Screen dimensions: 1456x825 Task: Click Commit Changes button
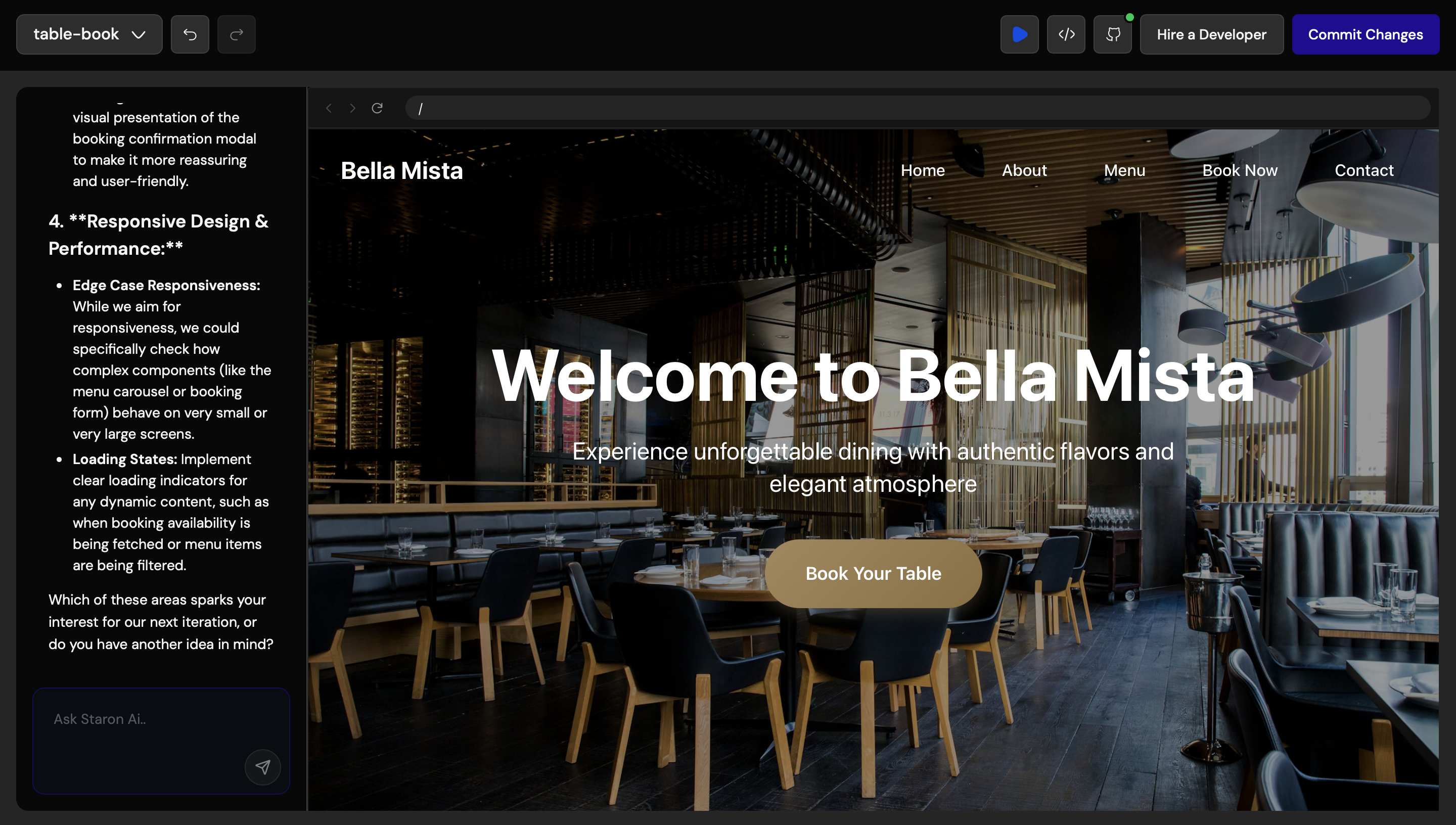(1365, 34)
